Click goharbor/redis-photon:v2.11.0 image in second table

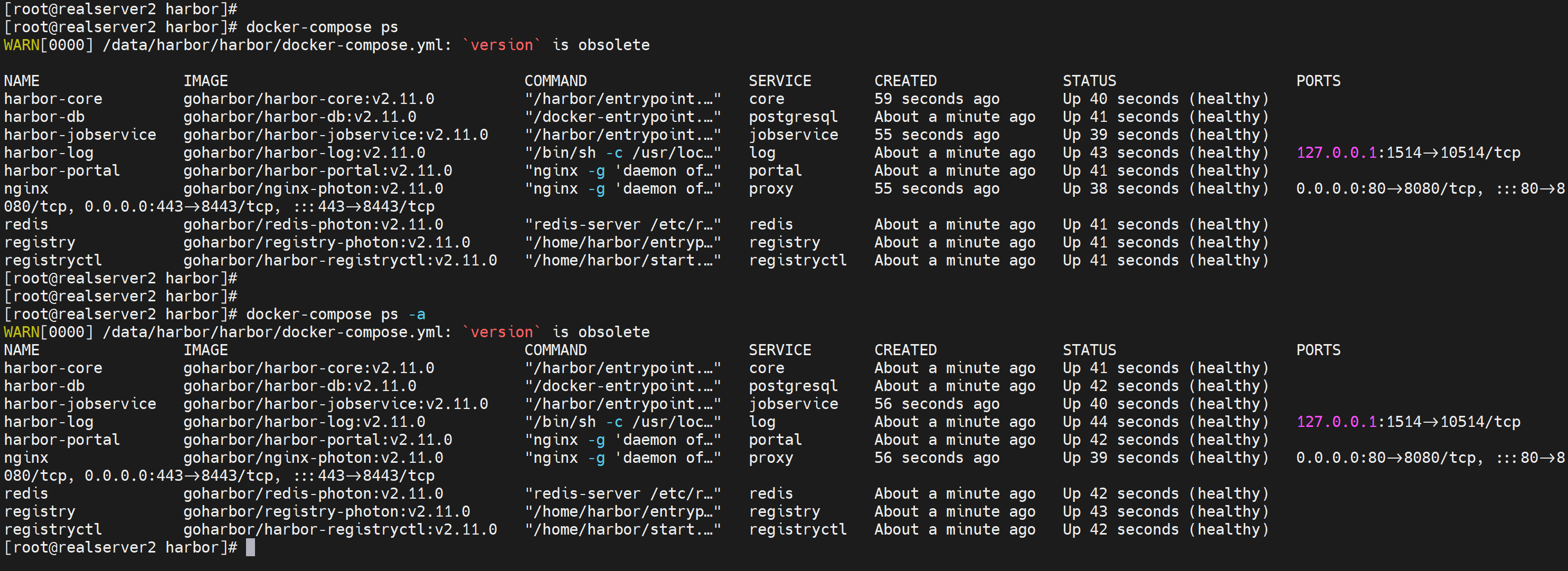click(x=313, y=494)
